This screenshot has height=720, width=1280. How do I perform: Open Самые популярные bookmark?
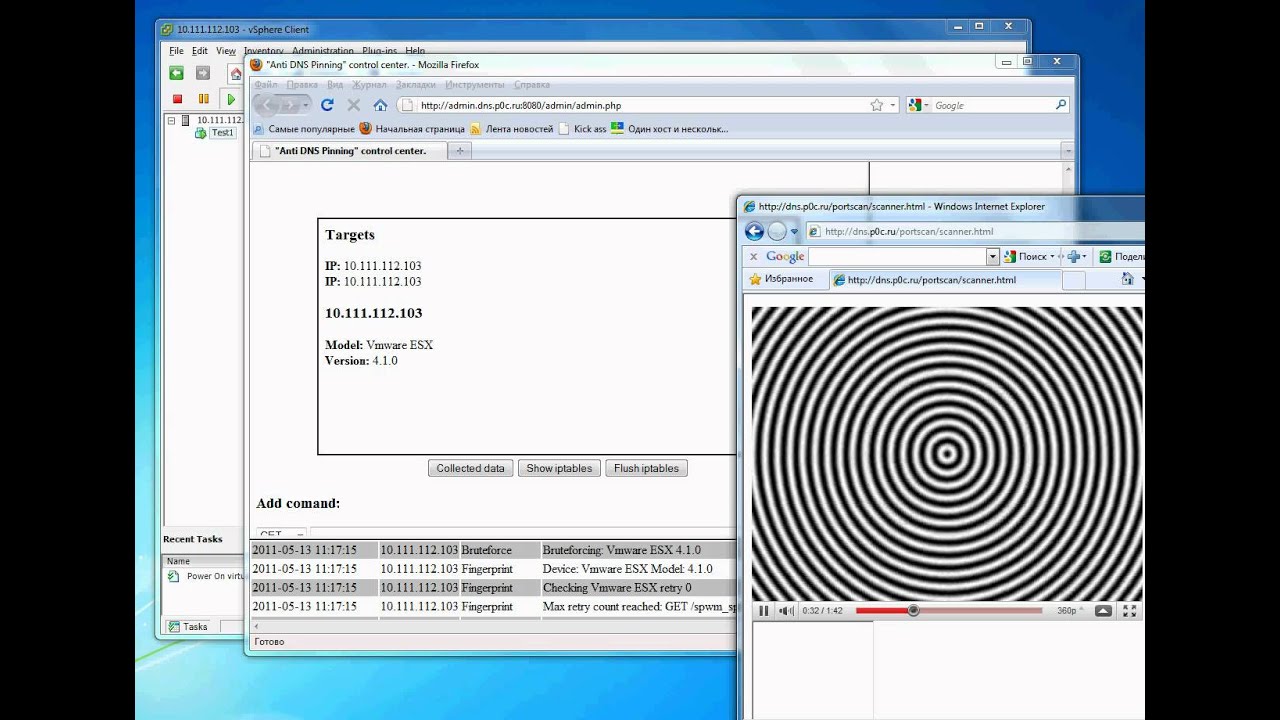tap(304, 129)
